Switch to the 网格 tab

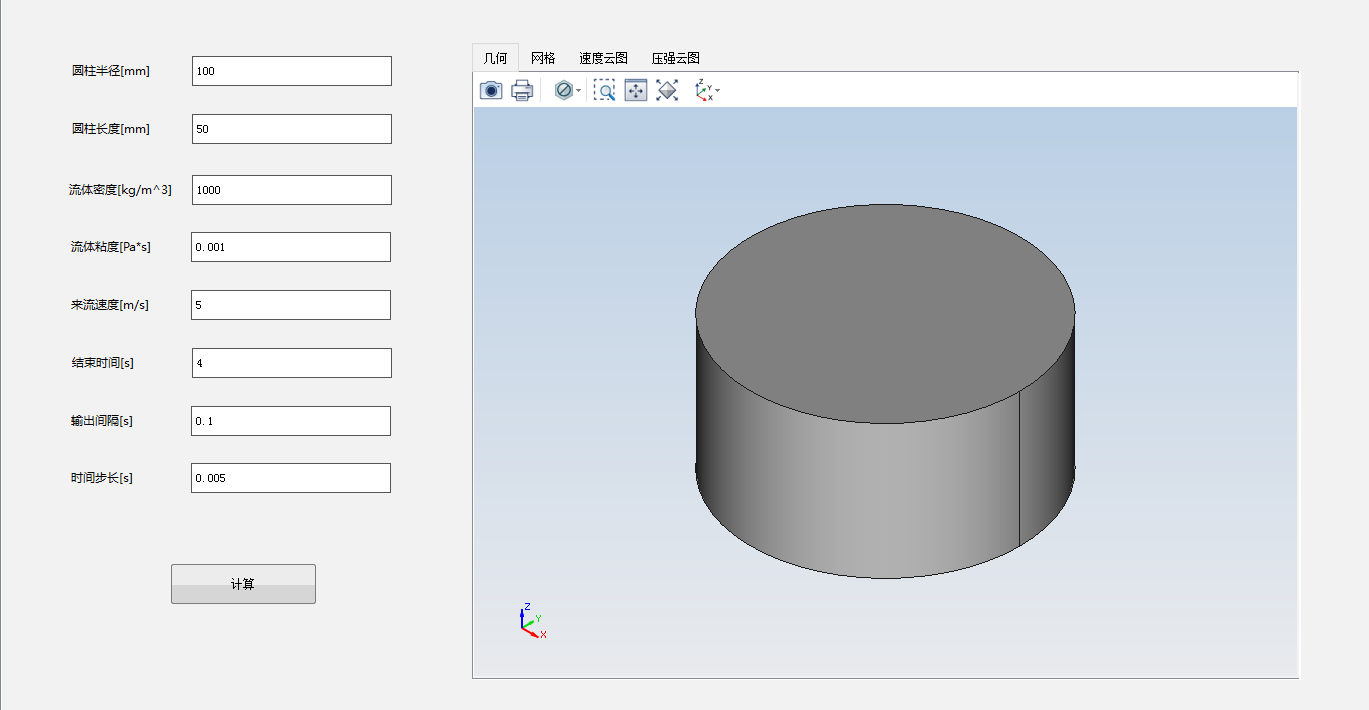pos(543,58)
